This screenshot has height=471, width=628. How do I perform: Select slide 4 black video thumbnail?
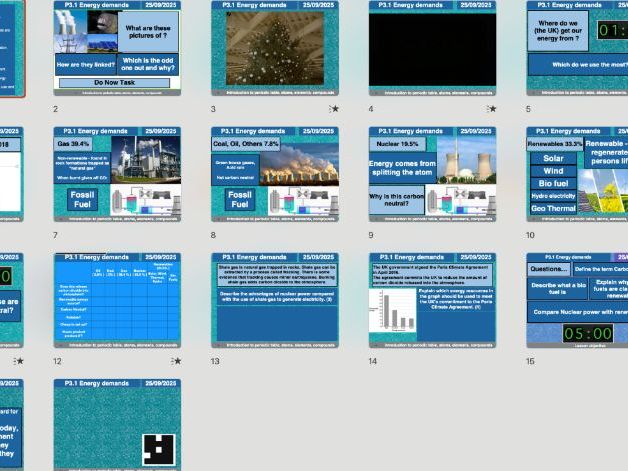pos(433,48)
